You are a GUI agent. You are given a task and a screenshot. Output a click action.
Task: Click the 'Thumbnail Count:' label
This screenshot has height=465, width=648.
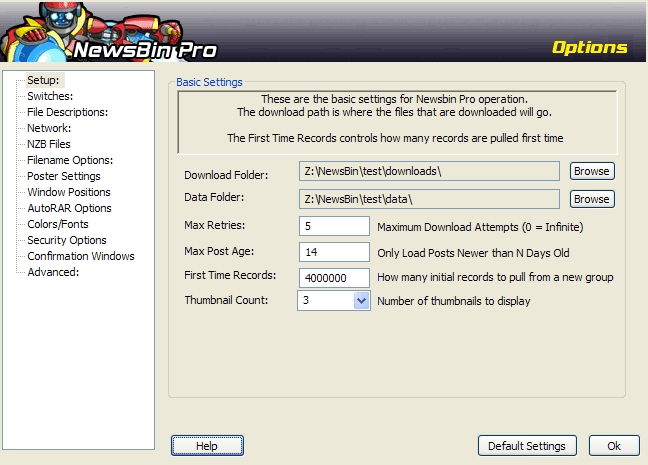click(x=226, y=300)
